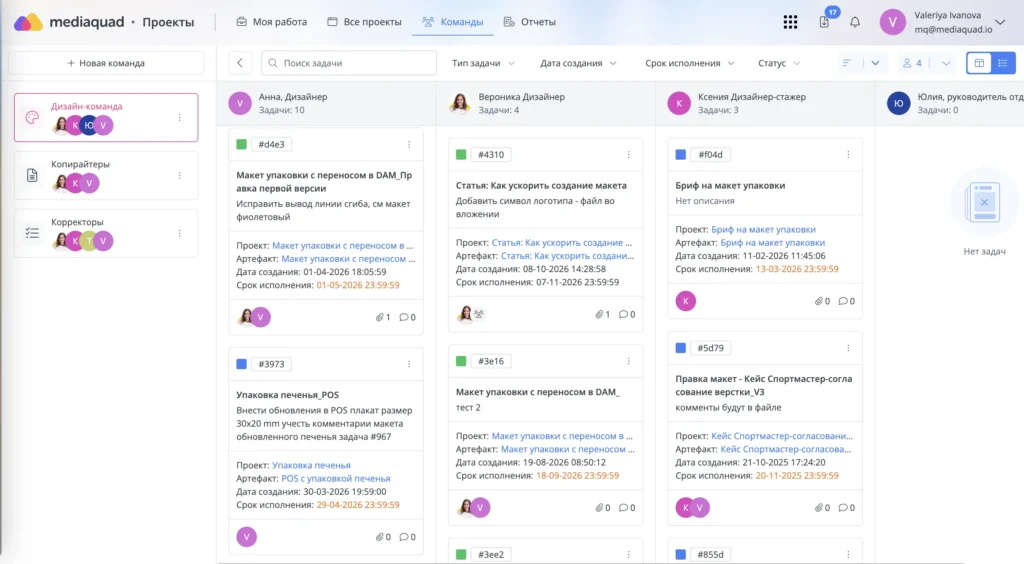Open the three-dot menu on task #3e16
Viewport: 1024px width, 564px height.
(x=629, y=361)
